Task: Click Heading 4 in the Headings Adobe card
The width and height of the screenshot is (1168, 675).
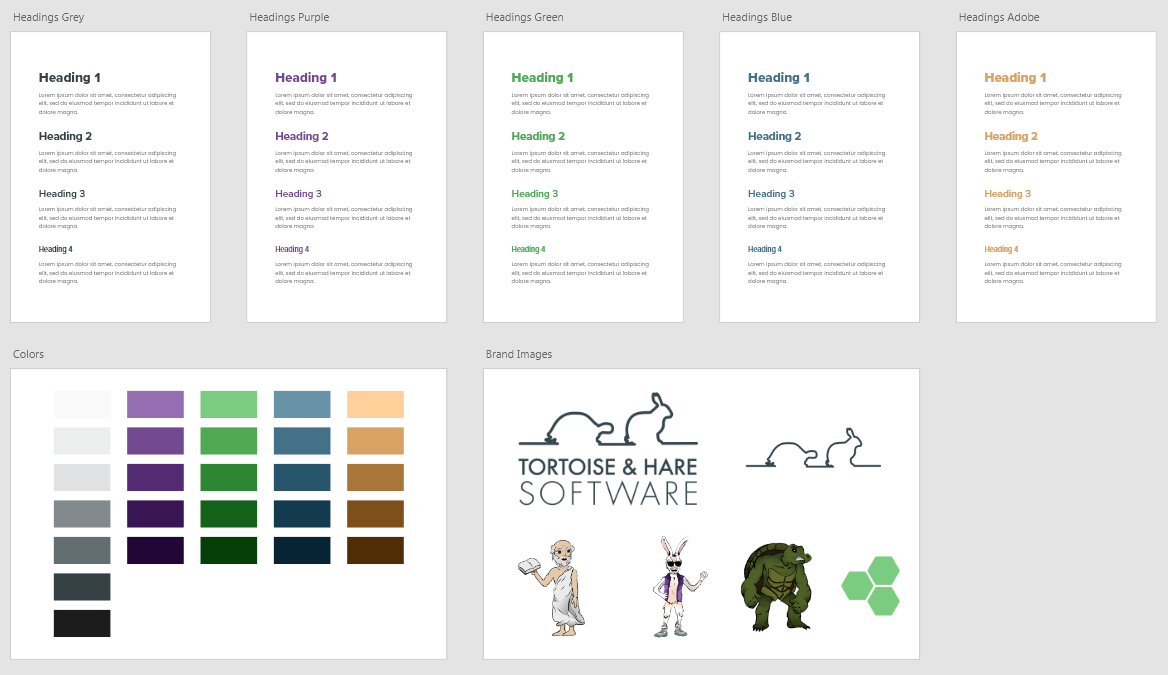Action: (1001, 249)
